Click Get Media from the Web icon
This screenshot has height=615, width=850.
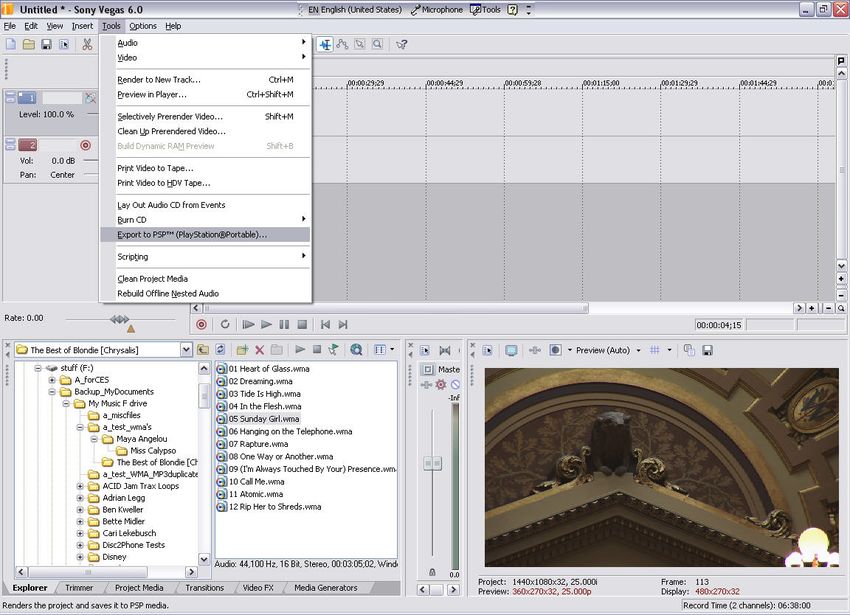[x=356, y=350]
